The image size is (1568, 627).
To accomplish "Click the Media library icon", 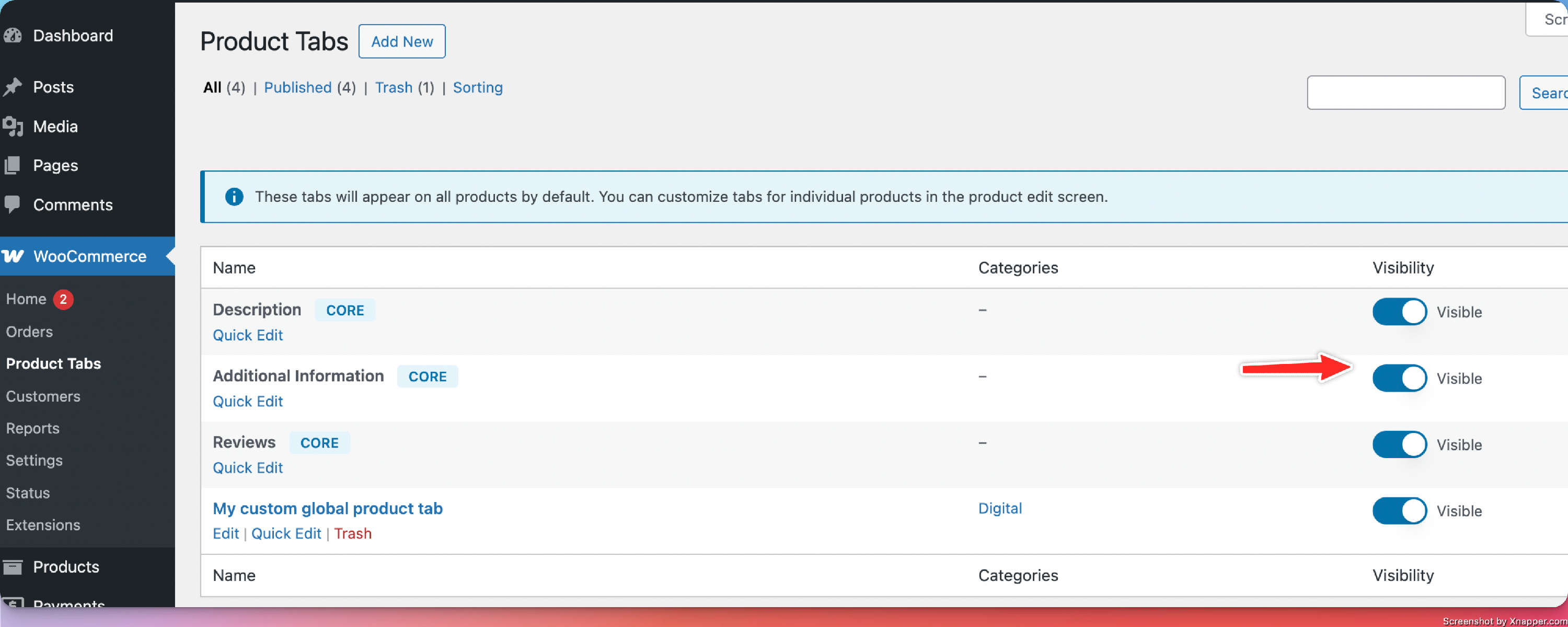I will point(13,127).
